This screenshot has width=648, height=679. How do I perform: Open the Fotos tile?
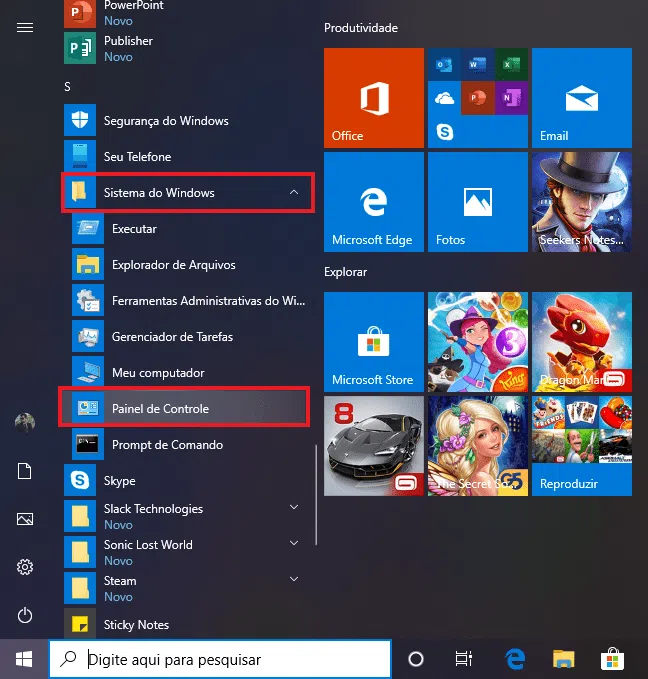click(x=478, y=202)
